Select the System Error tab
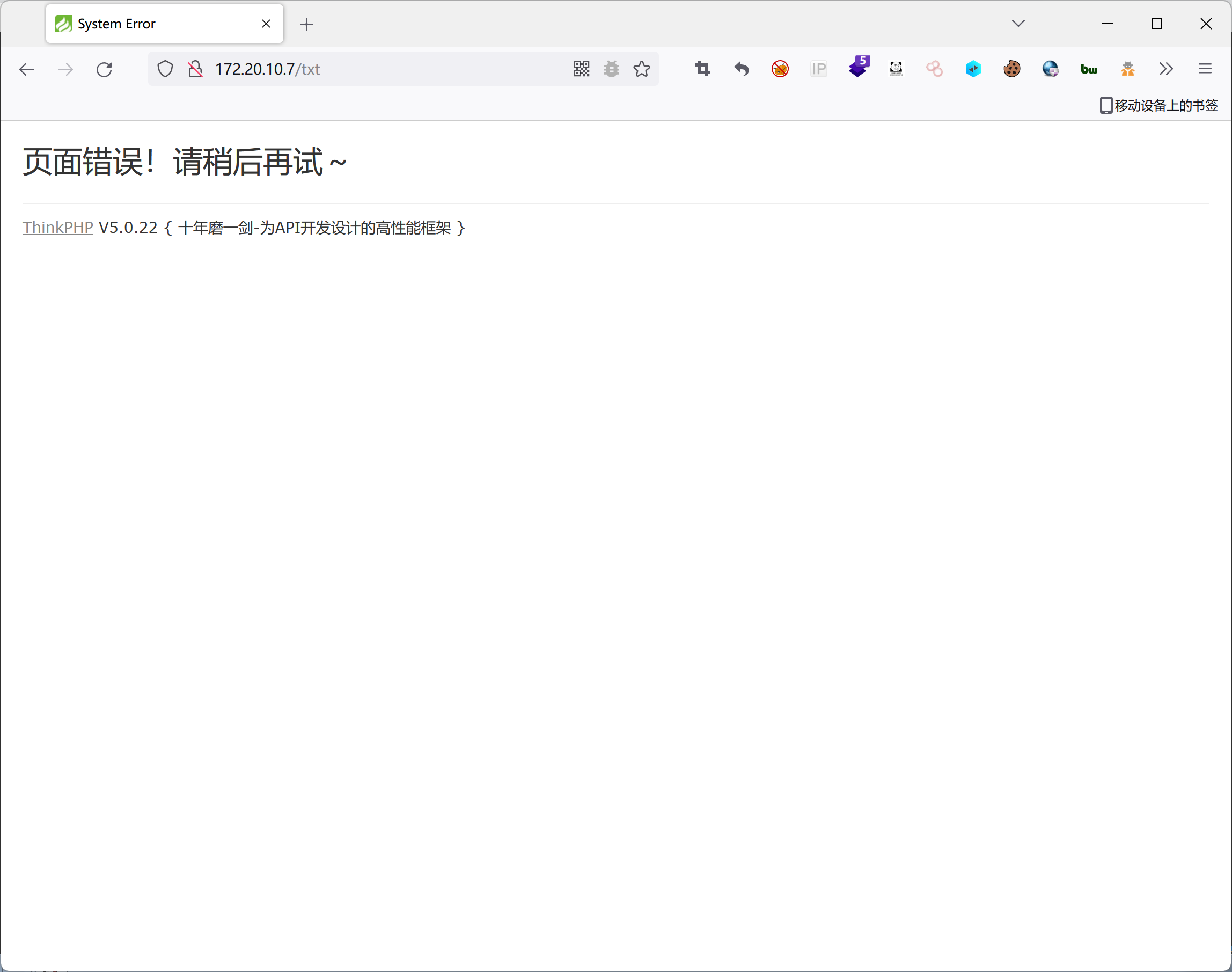Screen dimensions: 1232x972 (153, 24)
